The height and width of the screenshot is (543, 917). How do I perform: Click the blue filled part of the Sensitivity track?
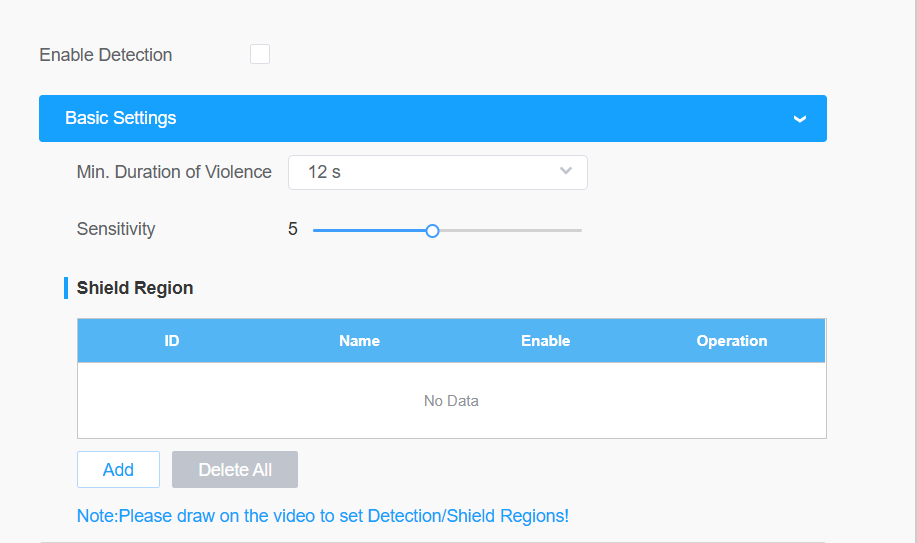point(370,231)
